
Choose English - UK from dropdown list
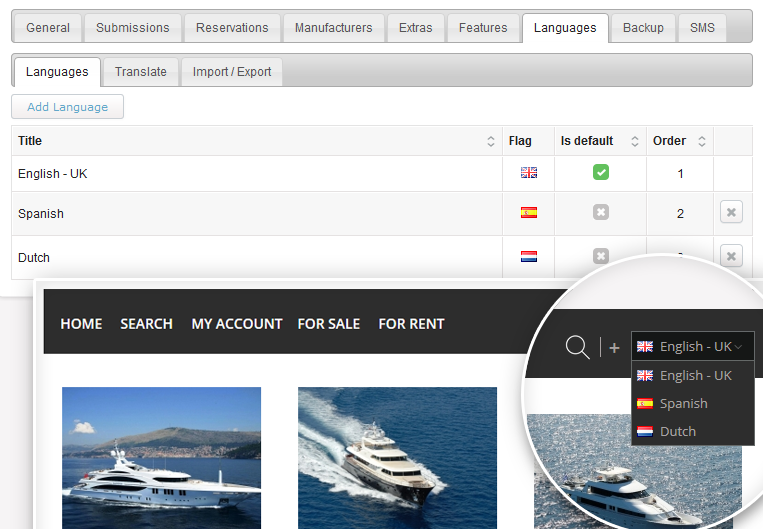[693, 376]
